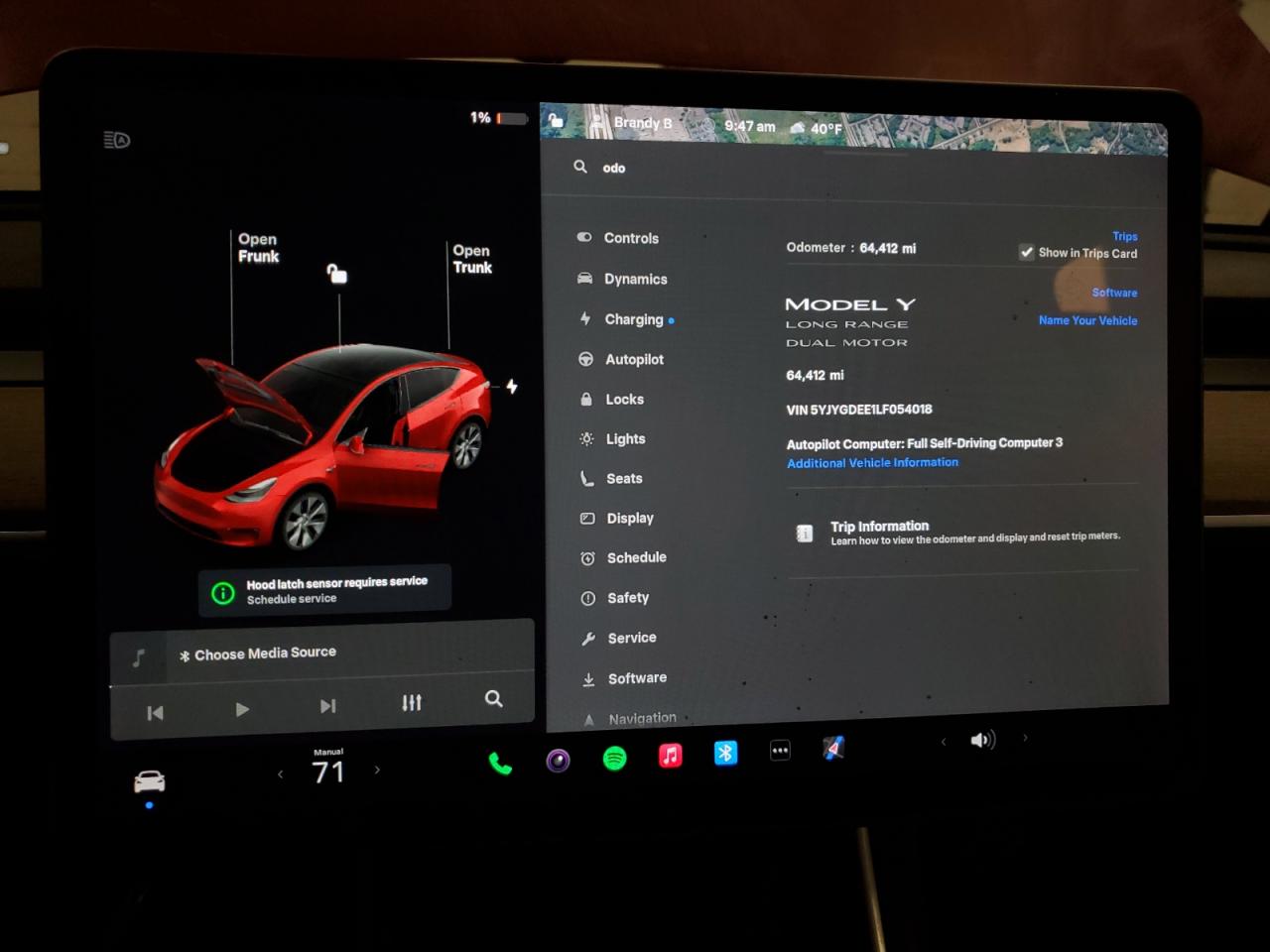Screen dimensions: 1270x952
Task: Open Additional Vehicle Information
Action: [x=872, y=462]
